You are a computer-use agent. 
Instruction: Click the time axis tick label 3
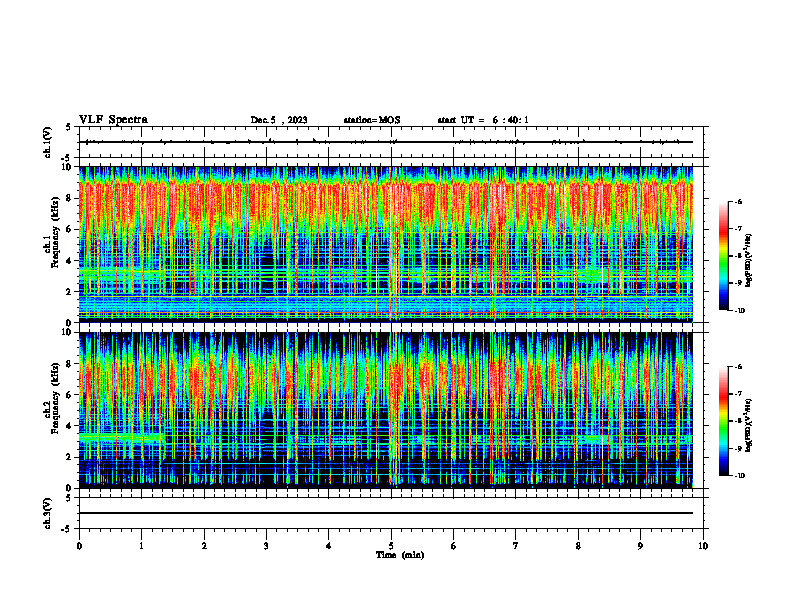266,546
